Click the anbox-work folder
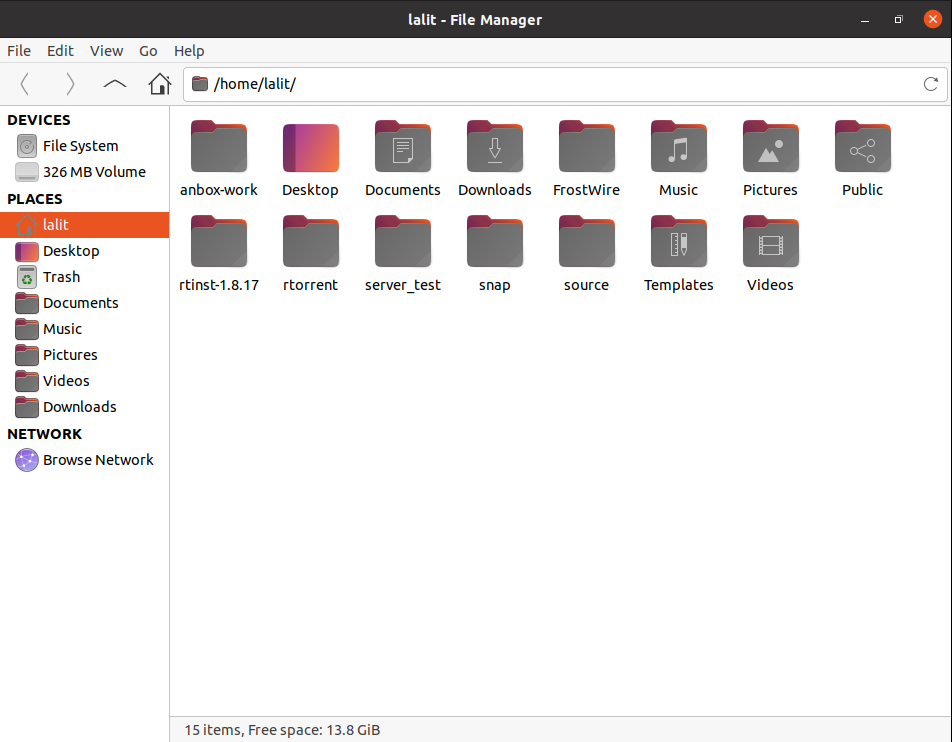Viewport: 952px width, 742px height. (218, 148)
